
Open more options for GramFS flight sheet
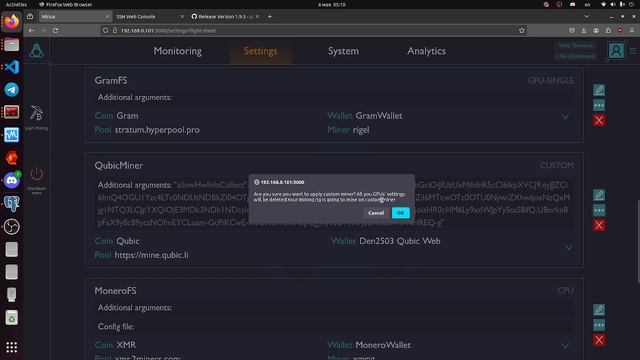[x=599, y=105]
